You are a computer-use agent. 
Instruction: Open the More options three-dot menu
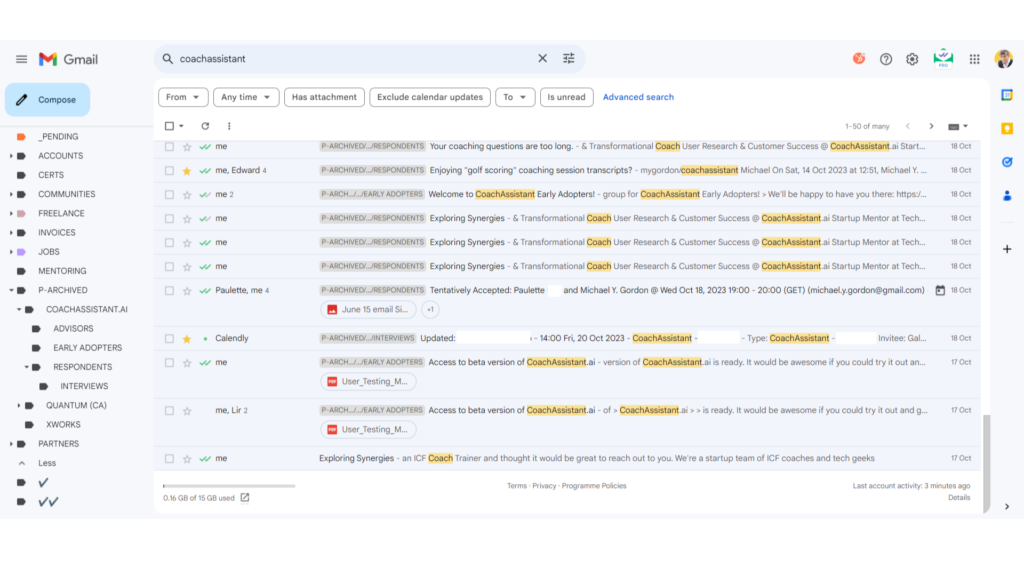pyautogui.click(x=229, y=126)
